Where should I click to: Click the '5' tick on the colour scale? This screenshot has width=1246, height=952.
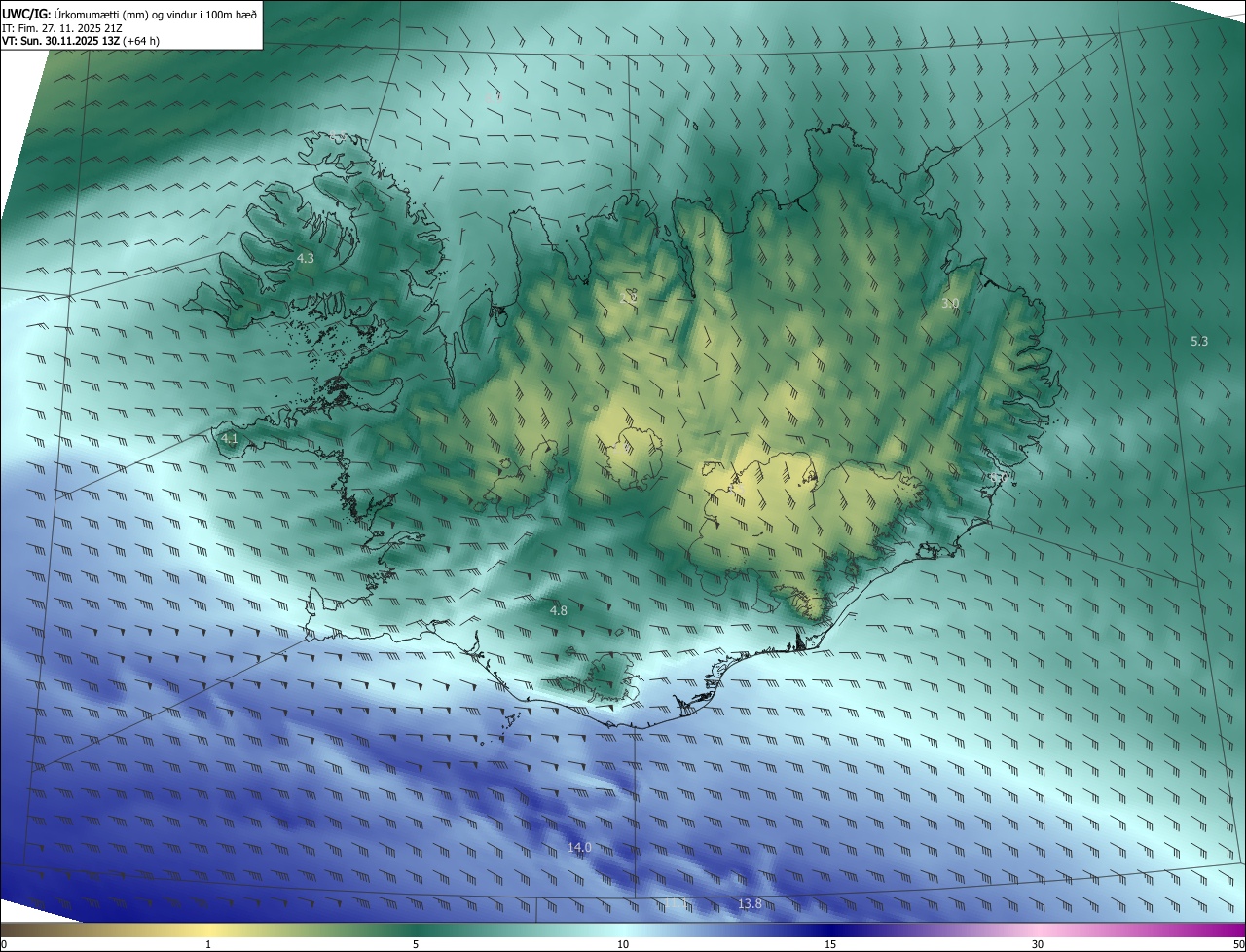tap(416, 944)
